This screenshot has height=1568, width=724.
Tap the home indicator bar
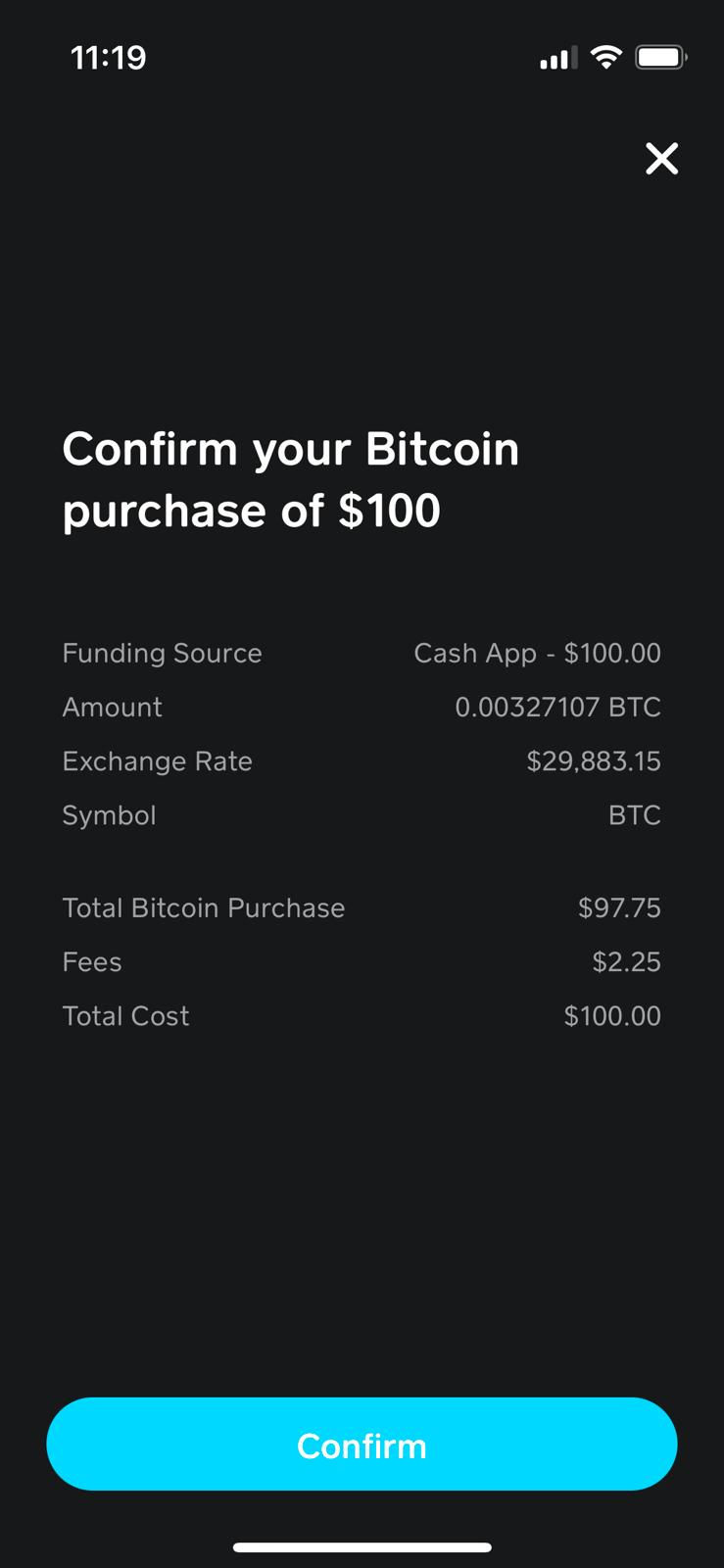coord(362,1547)
